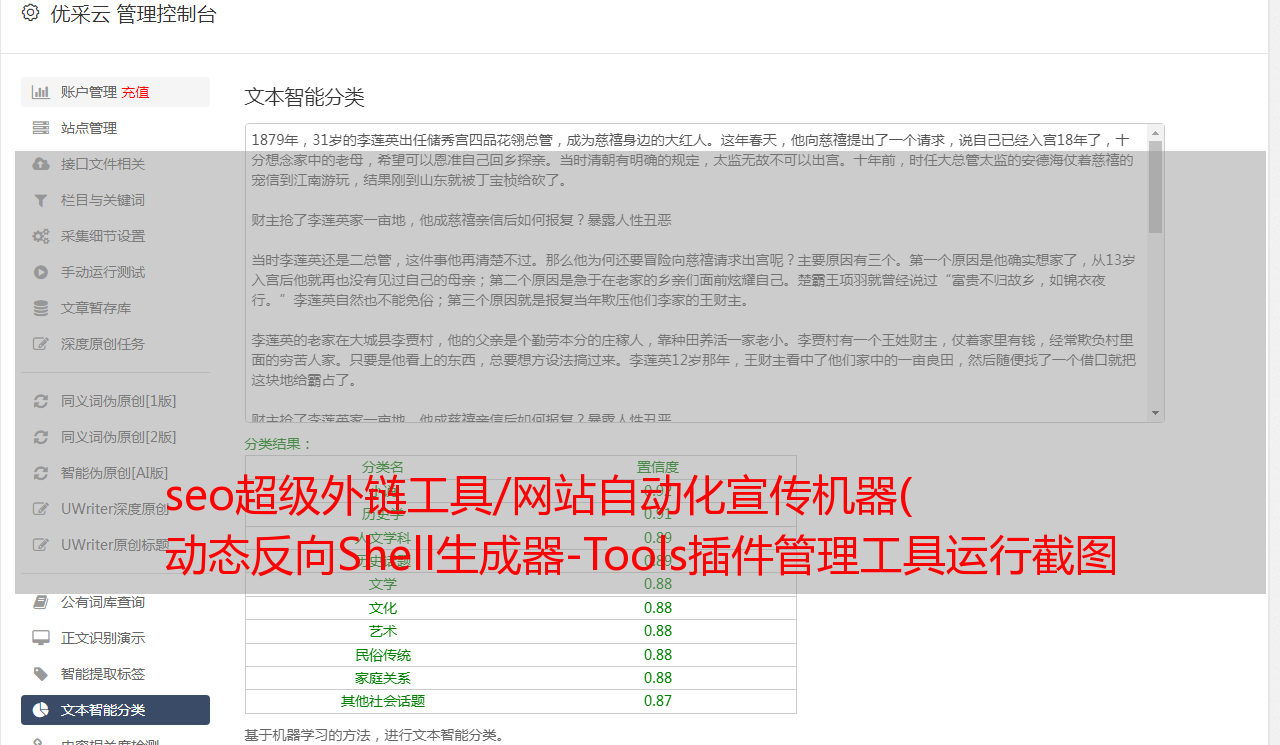Click the bar chart icon for 账户管理
Image resolution: width=1280 pixels, height=745 pixels.
pyautogui.click(x=40, y=92)
